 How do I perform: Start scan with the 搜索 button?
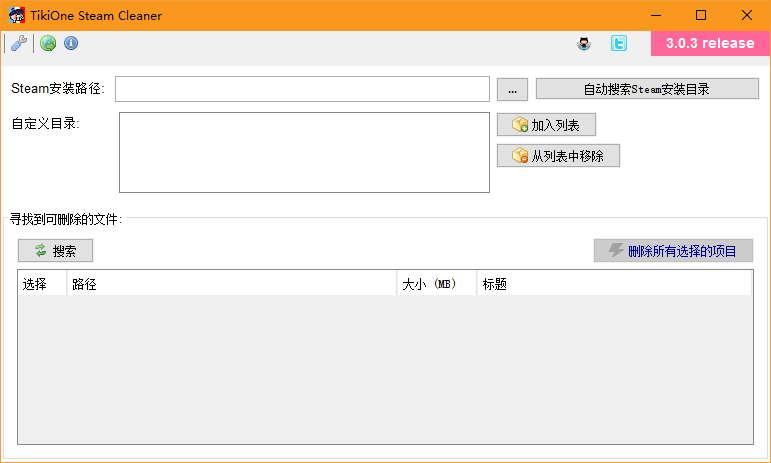[55, 251]
